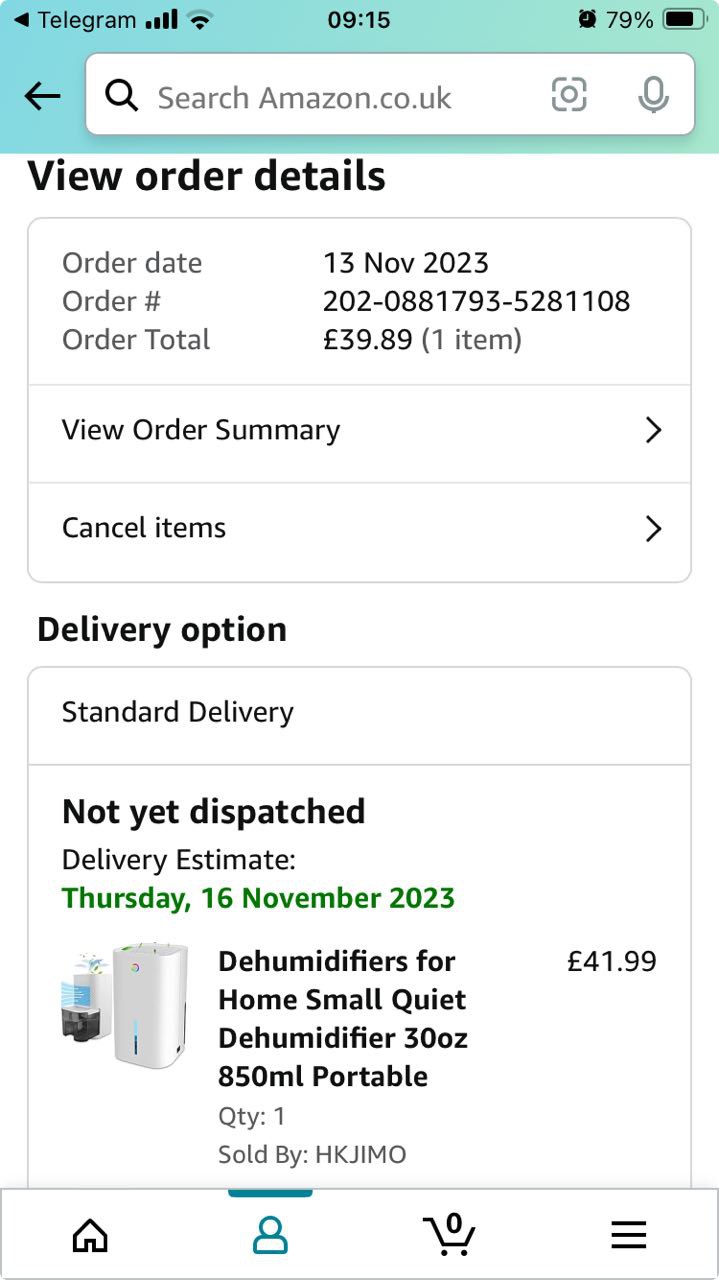Select Cancel items row
719x1280 pixels.
click(x=144, y=528)
